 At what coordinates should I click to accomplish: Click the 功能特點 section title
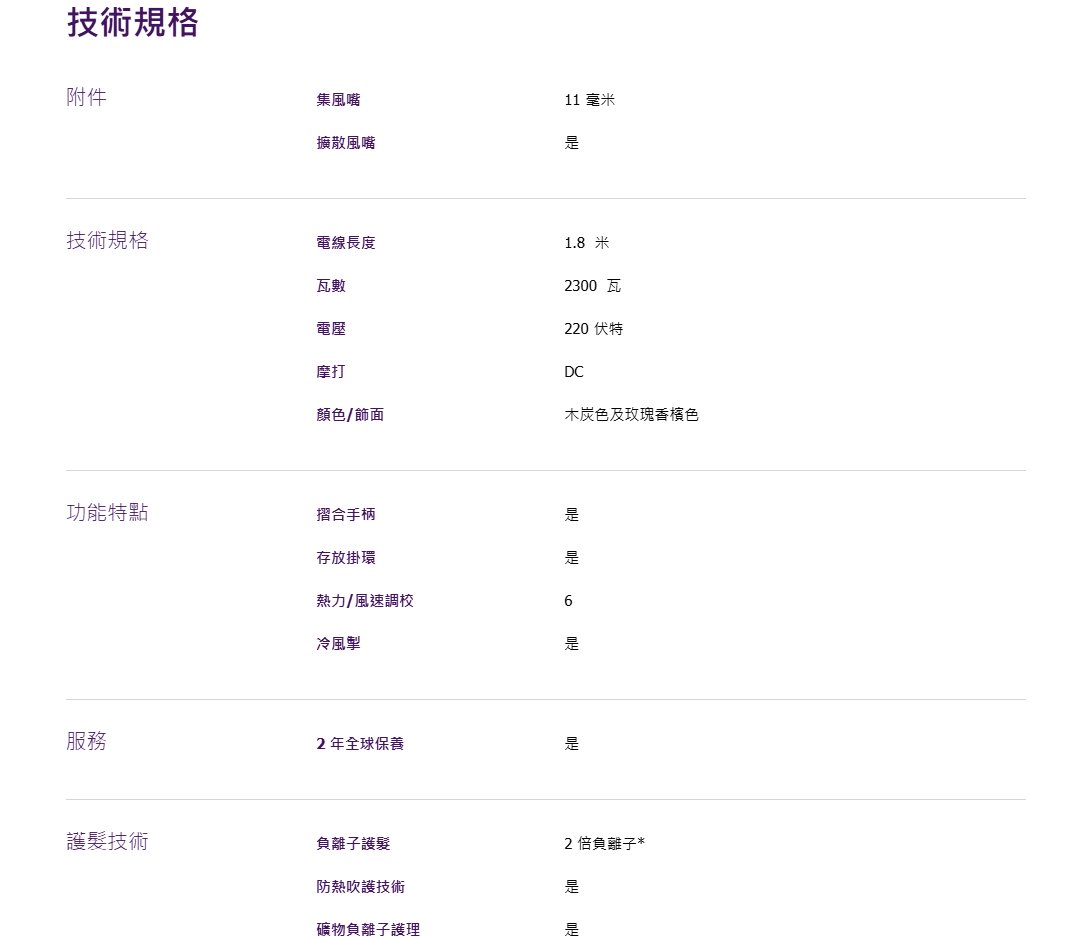point(107,513)
